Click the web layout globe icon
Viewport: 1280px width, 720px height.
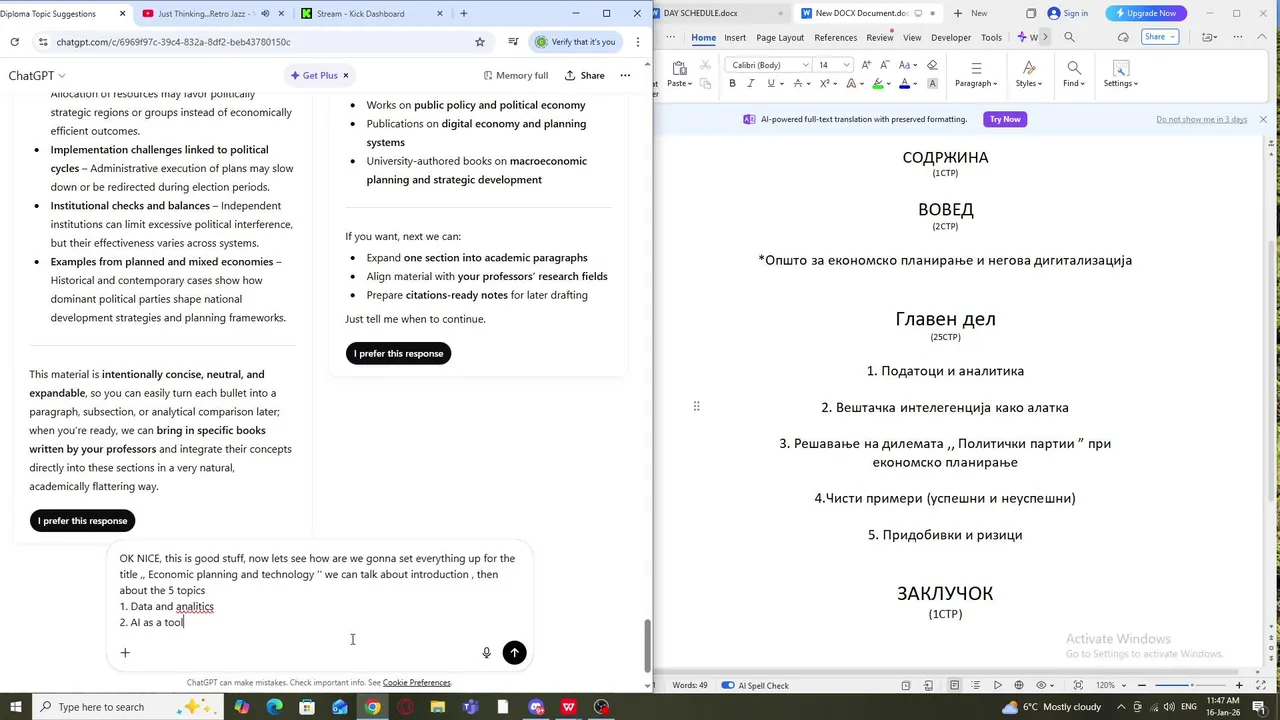pos(1019,685)
